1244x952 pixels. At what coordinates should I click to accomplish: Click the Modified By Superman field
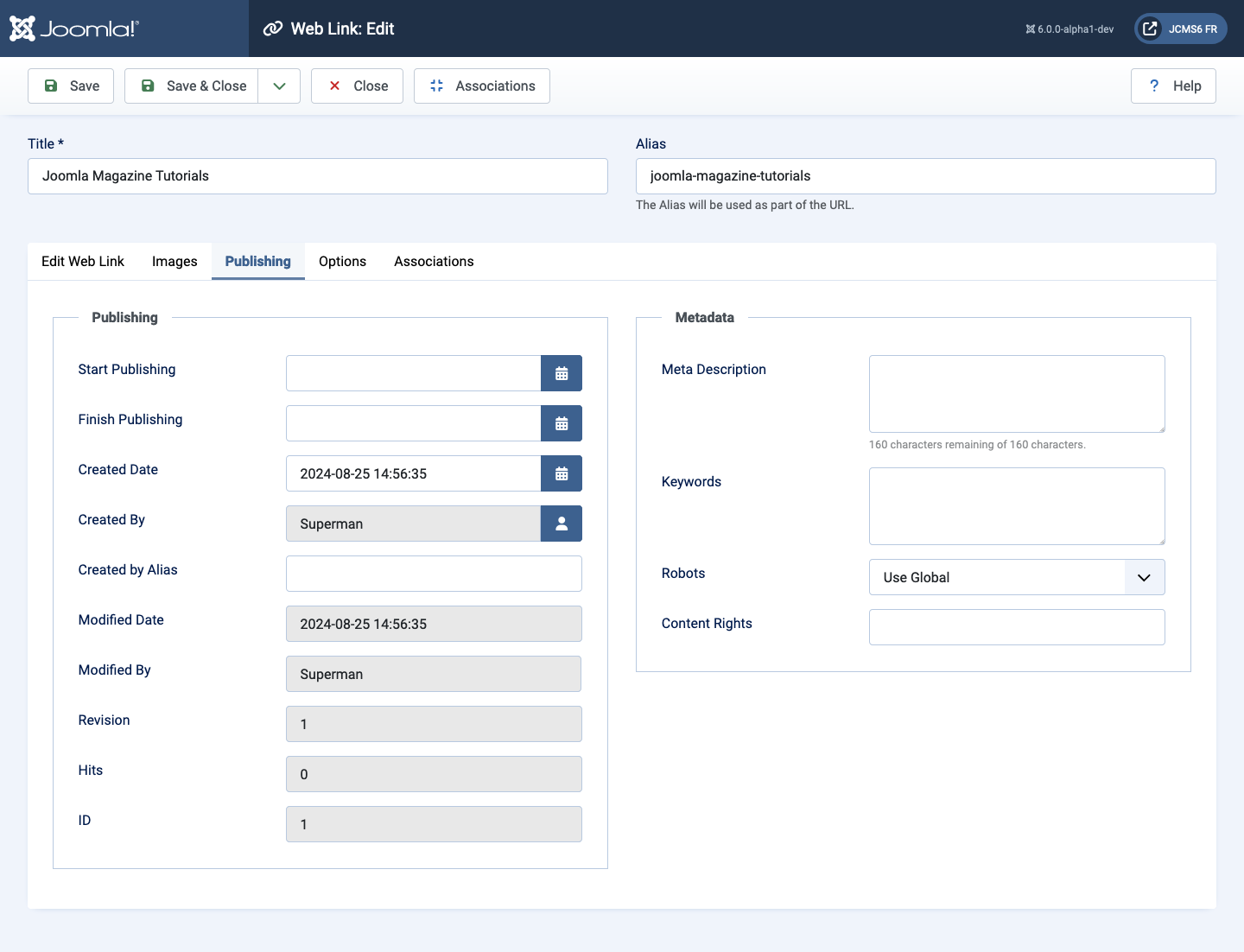click(434, 674)
